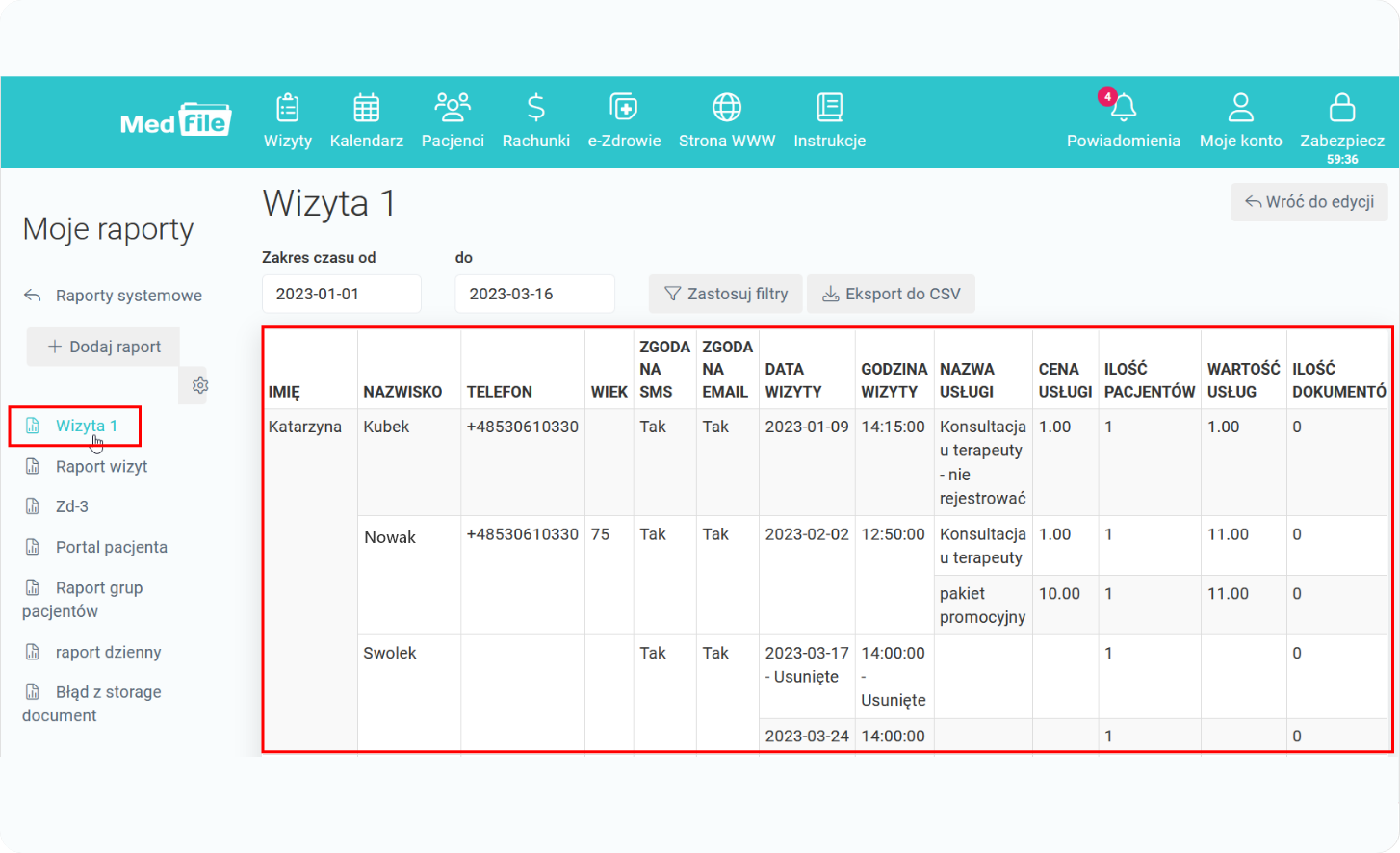Select Portal pacjenta report
The width and height of the screenshot is (1400, 853).
click(x=112, y=547)
